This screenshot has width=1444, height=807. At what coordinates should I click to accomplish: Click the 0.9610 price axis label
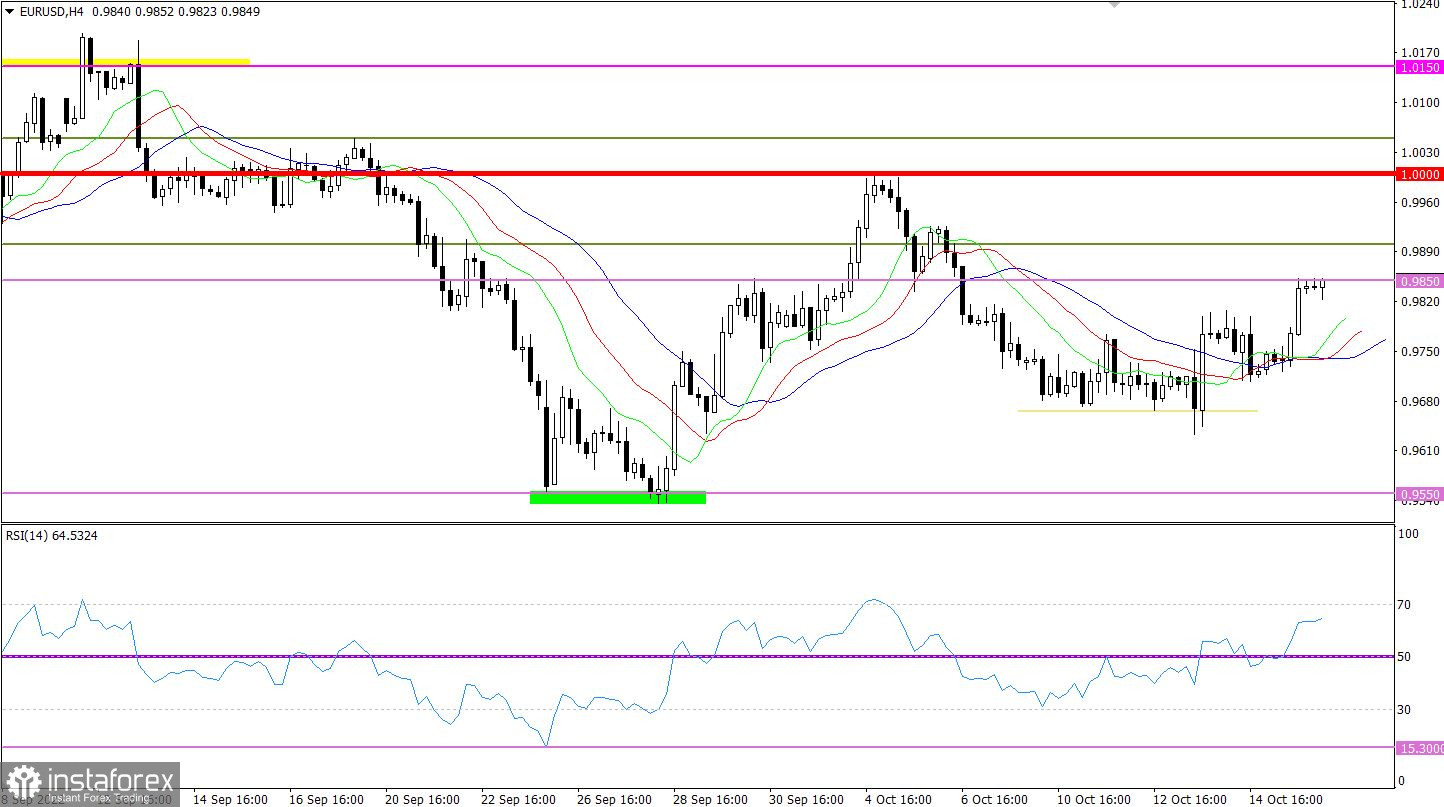pyautogui.click(x=1420, y=451)
